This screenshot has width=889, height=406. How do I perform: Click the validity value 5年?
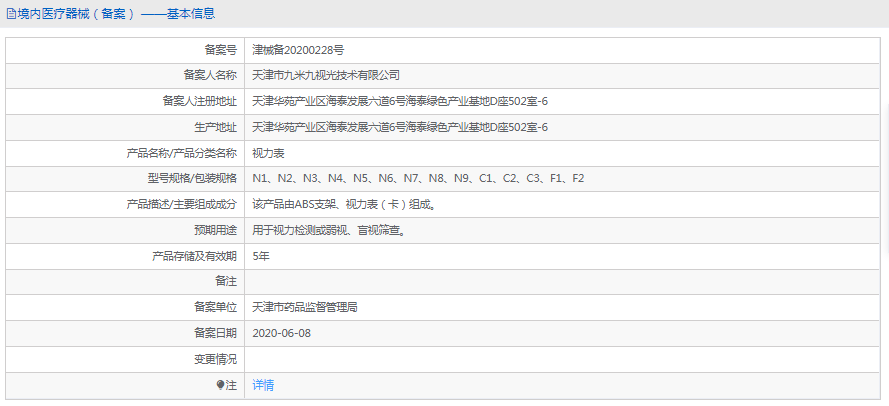point(261,256)
